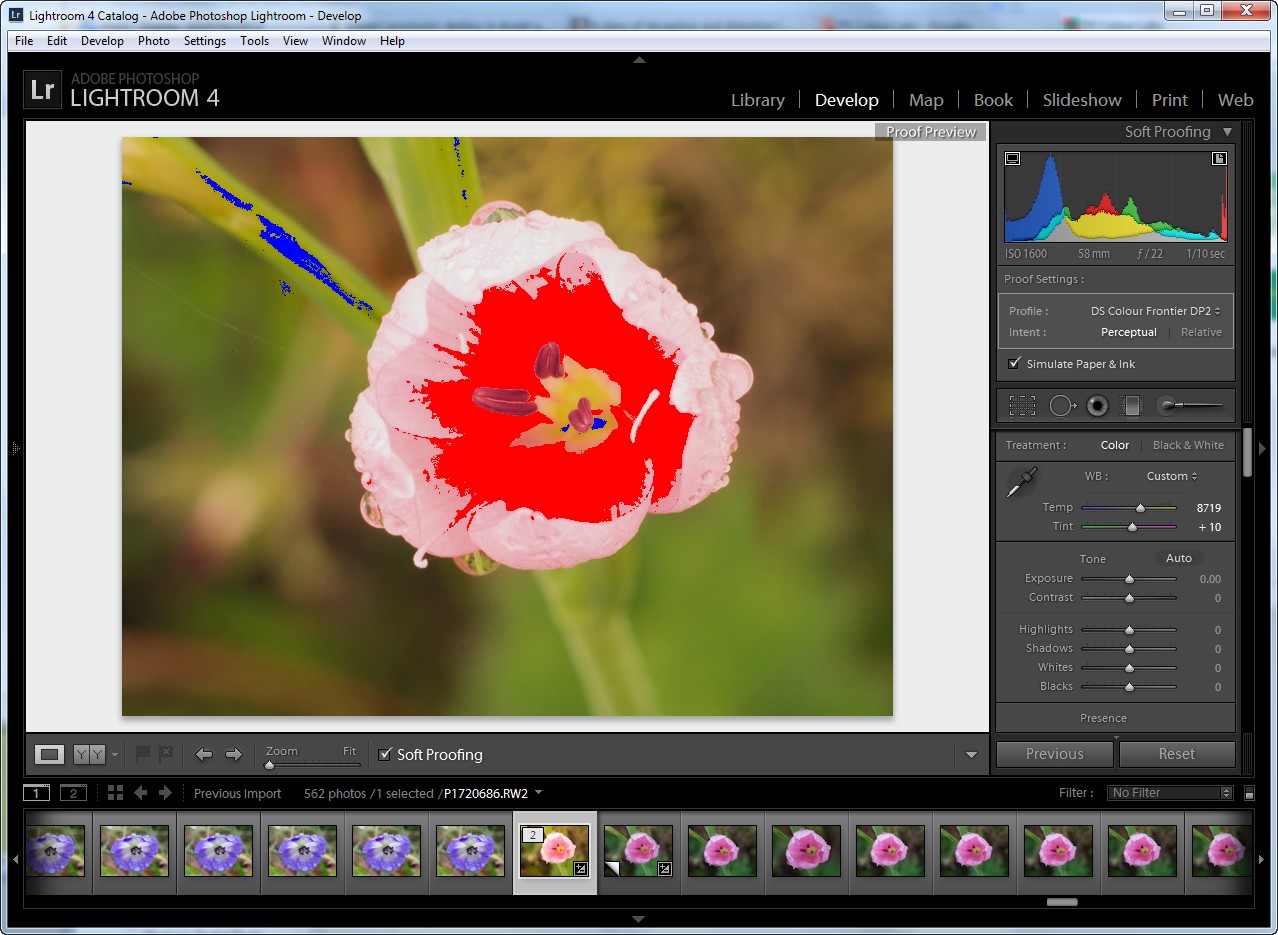Activate the Spot Removal tool
This screenshot has height=935, width=1278.
1060,406
